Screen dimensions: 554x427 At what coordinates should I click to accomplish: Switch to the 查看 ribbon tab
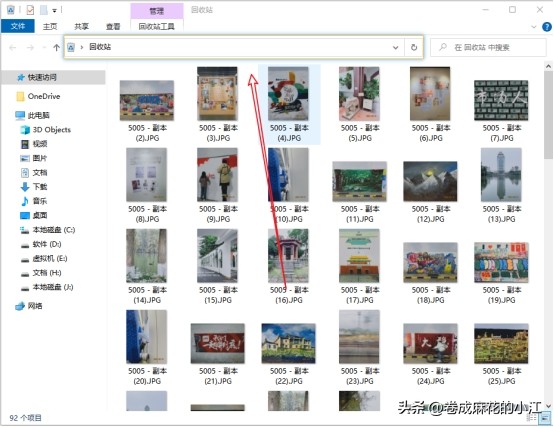click(113, 26)
